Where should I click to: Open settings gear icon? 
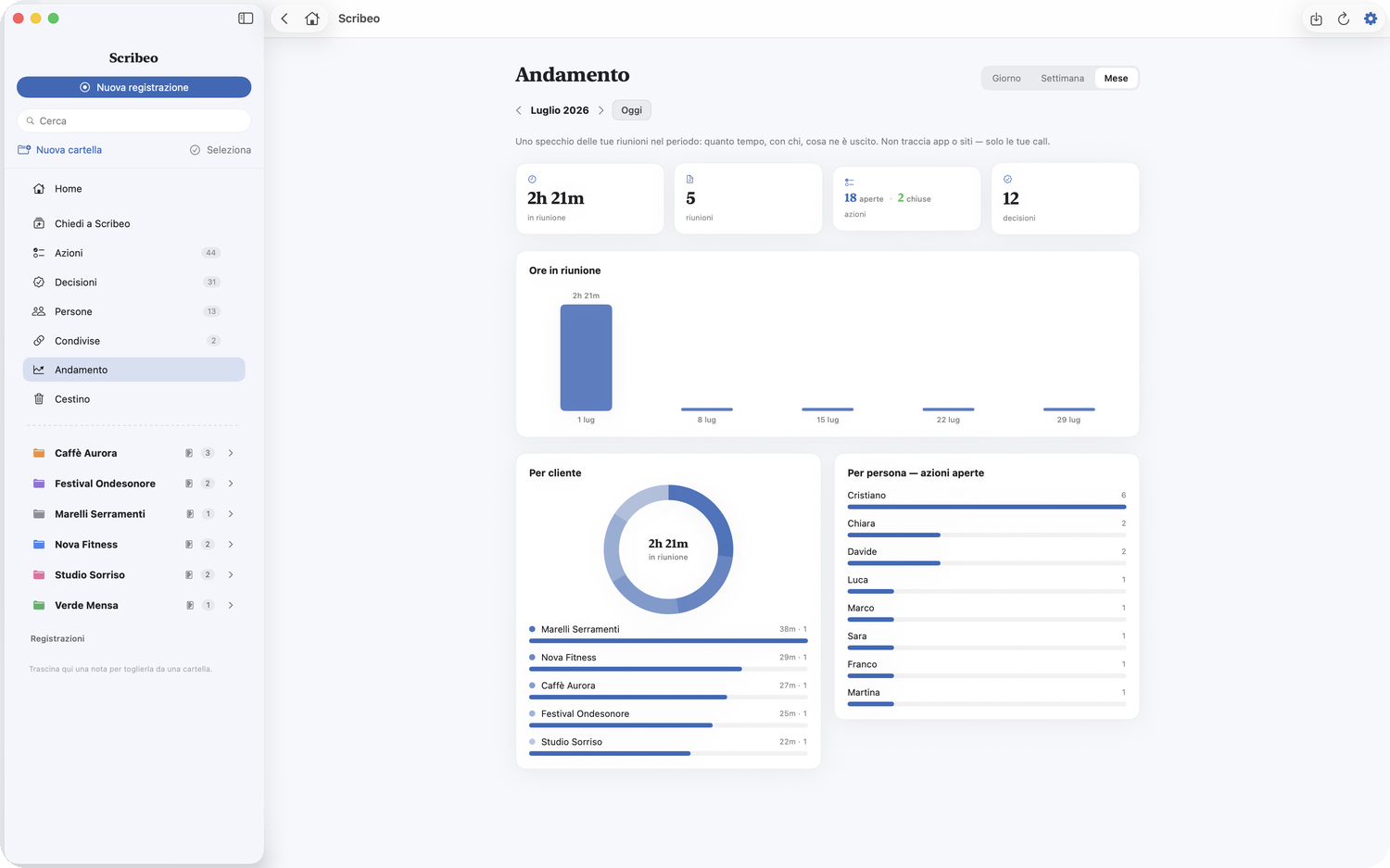tap(1371, 19)
